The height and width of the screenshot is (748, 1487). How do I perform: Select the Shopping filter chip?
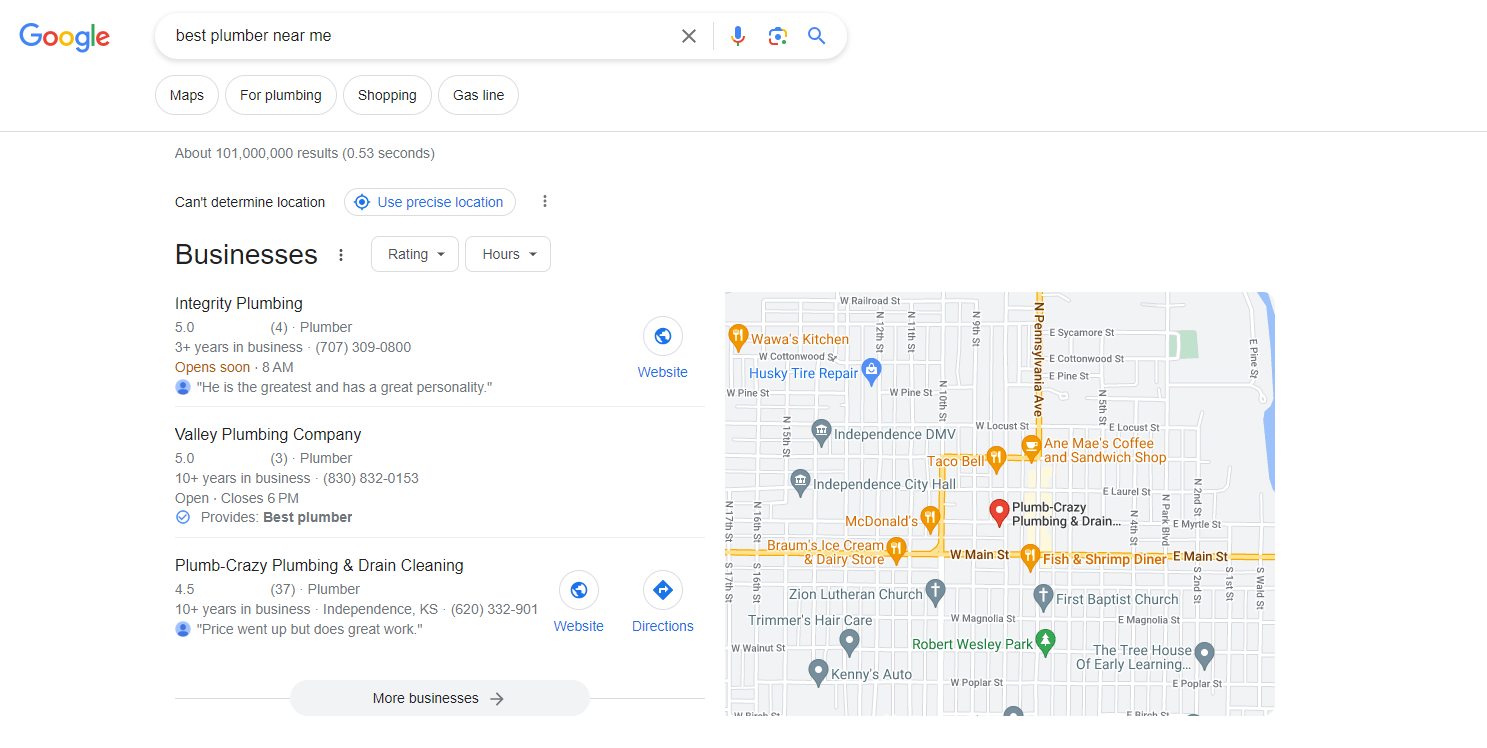tap(387, 95)
